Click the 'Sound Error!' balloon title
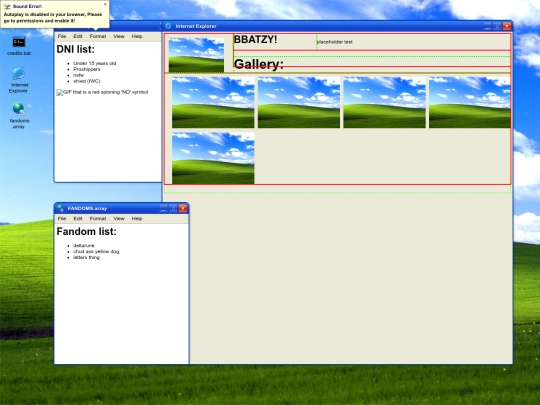This screenshot has width=540, height=405. (27, 7)
